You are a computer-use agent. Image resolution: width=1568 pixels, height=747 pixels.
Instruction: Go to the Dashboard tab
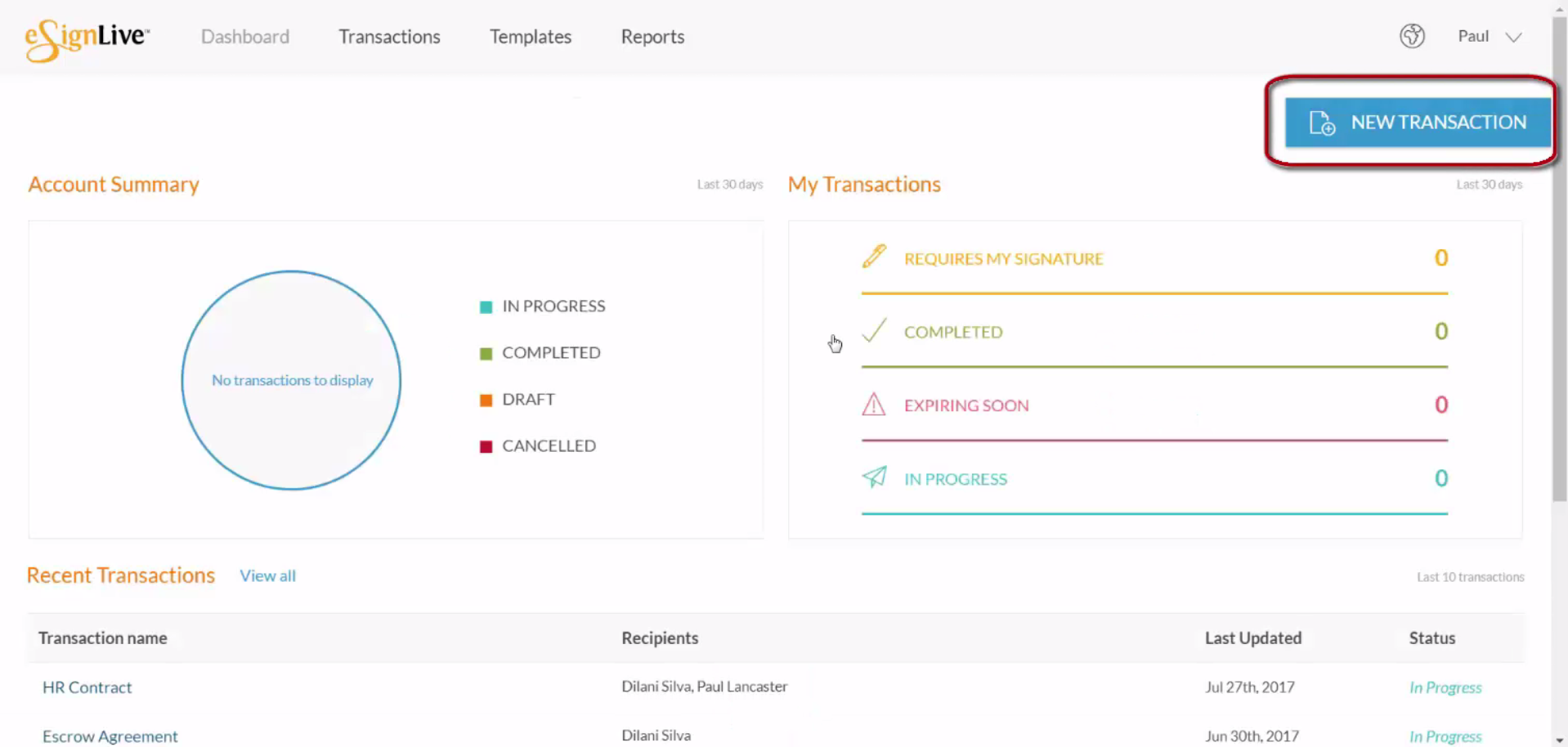[x=245, y=37]
